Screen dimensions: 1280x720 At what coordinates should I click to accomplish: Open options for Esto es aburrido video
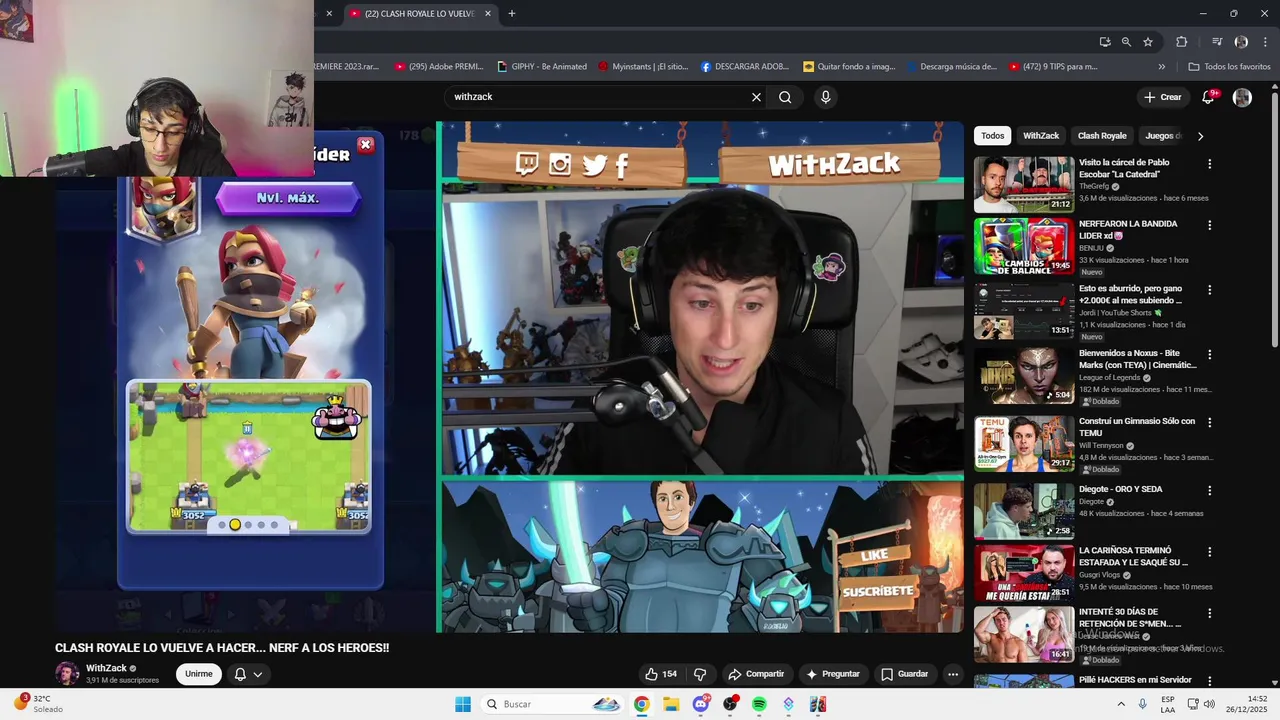pos(1209,290)
